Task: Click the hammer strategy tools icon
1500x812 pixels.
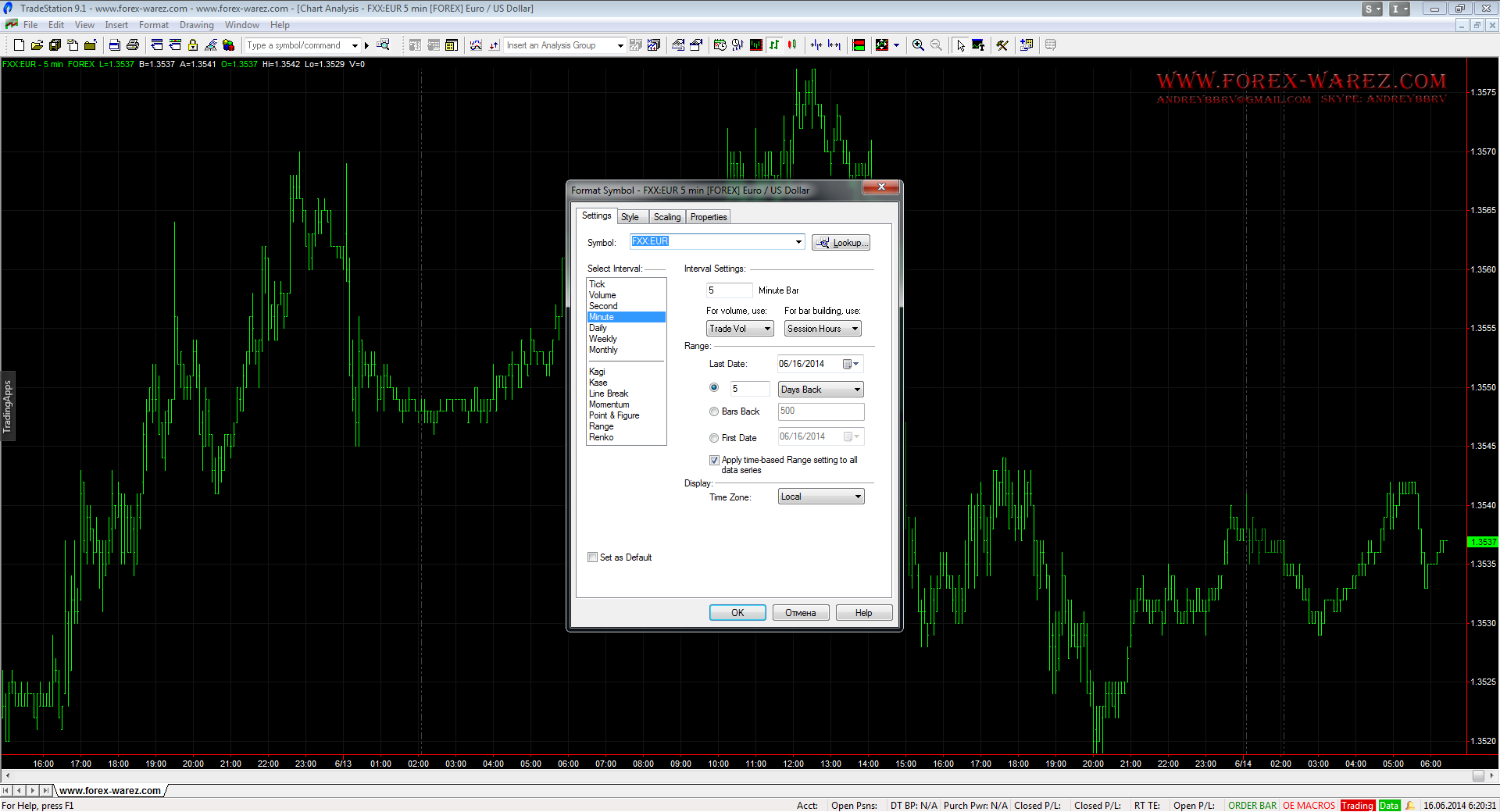Action: tap(1002, 45)
